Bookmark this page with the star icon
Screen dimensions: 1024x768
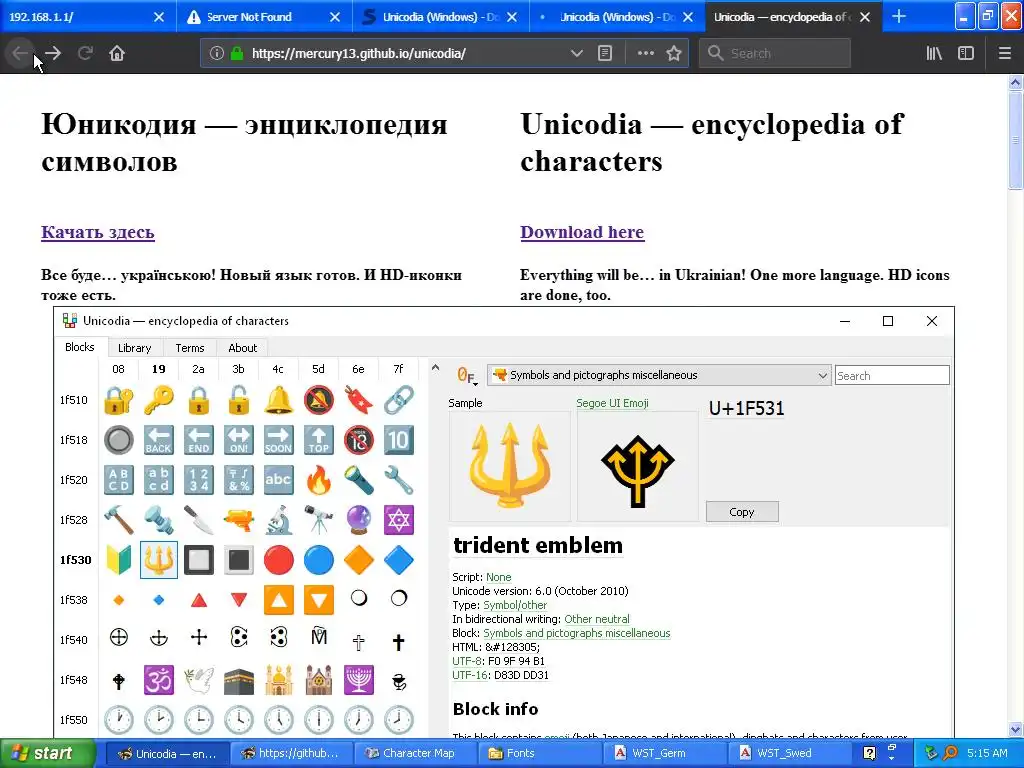(674, 53)
